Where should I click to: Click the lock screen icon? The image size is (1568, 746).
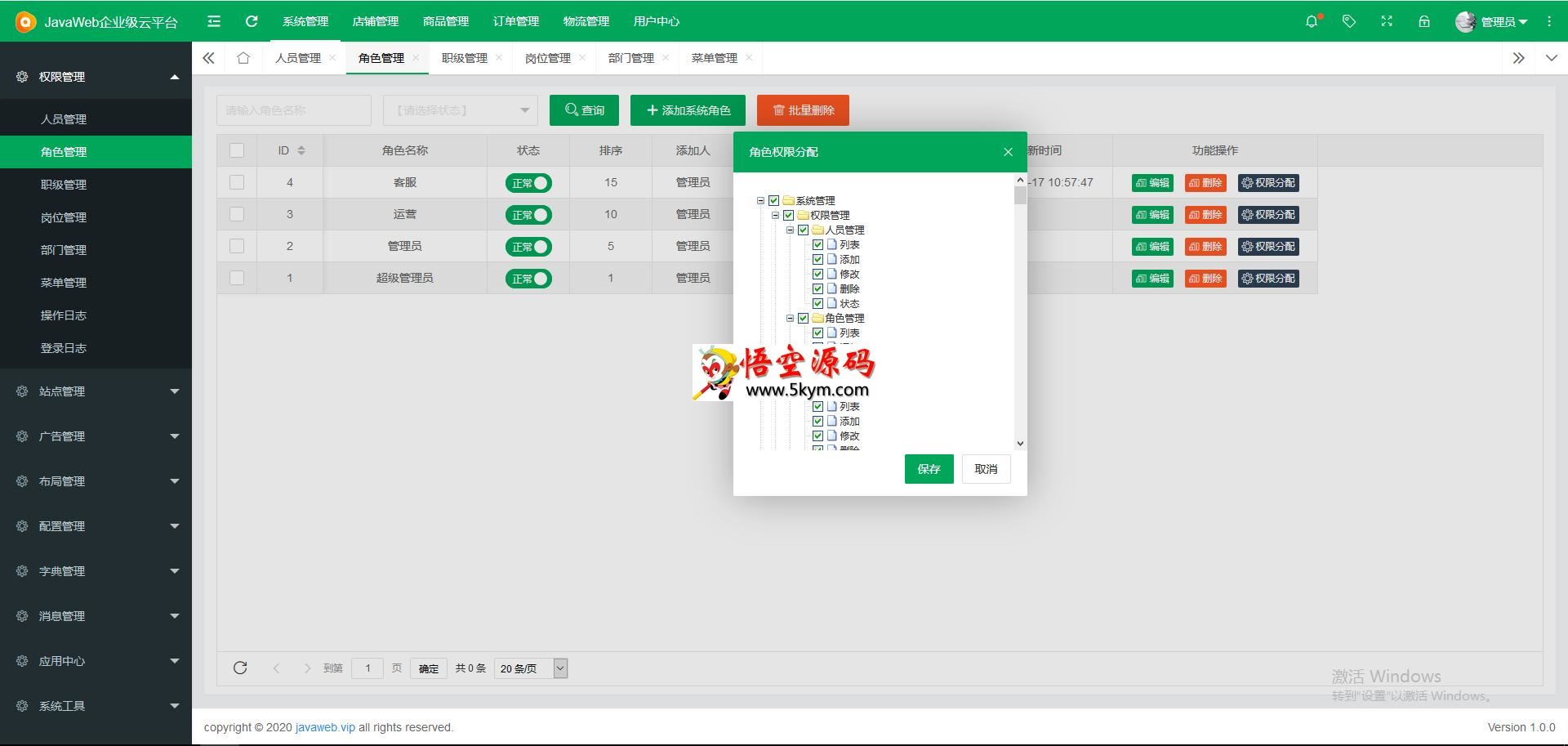(1424, 21)
